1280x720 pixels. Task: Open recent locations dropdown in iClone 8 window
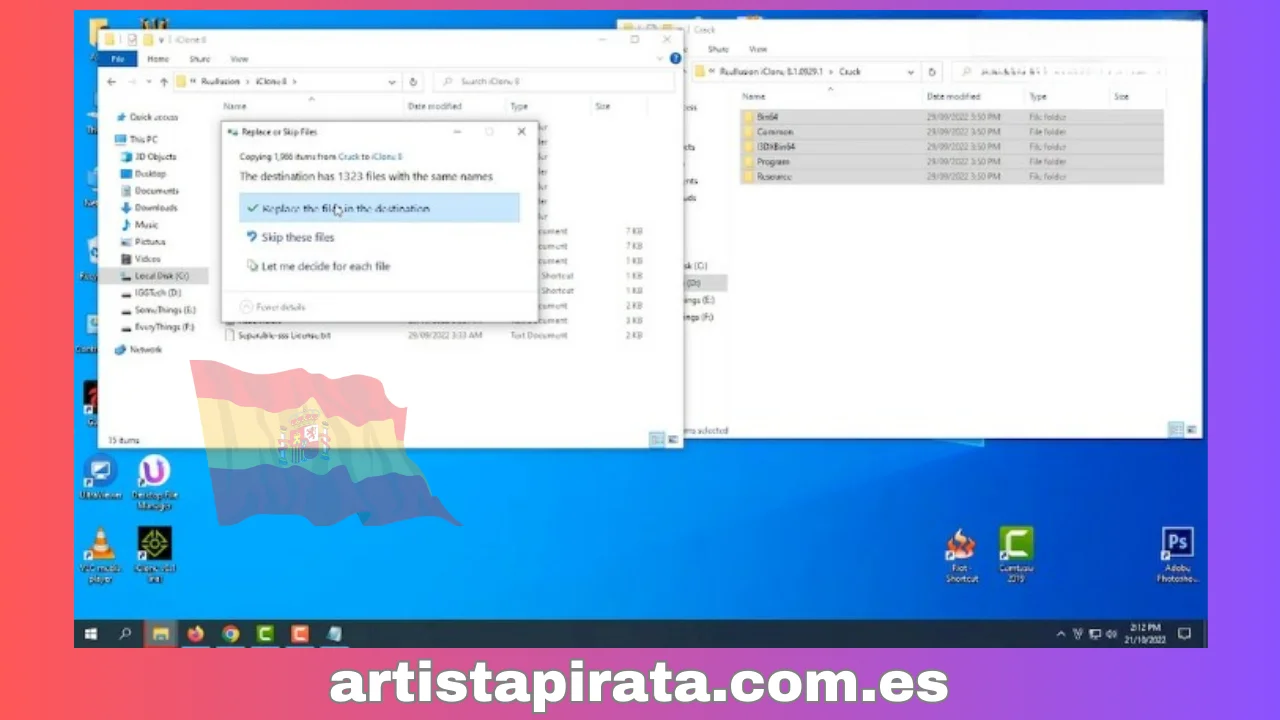pyautogui.click(x=148, y=82)
